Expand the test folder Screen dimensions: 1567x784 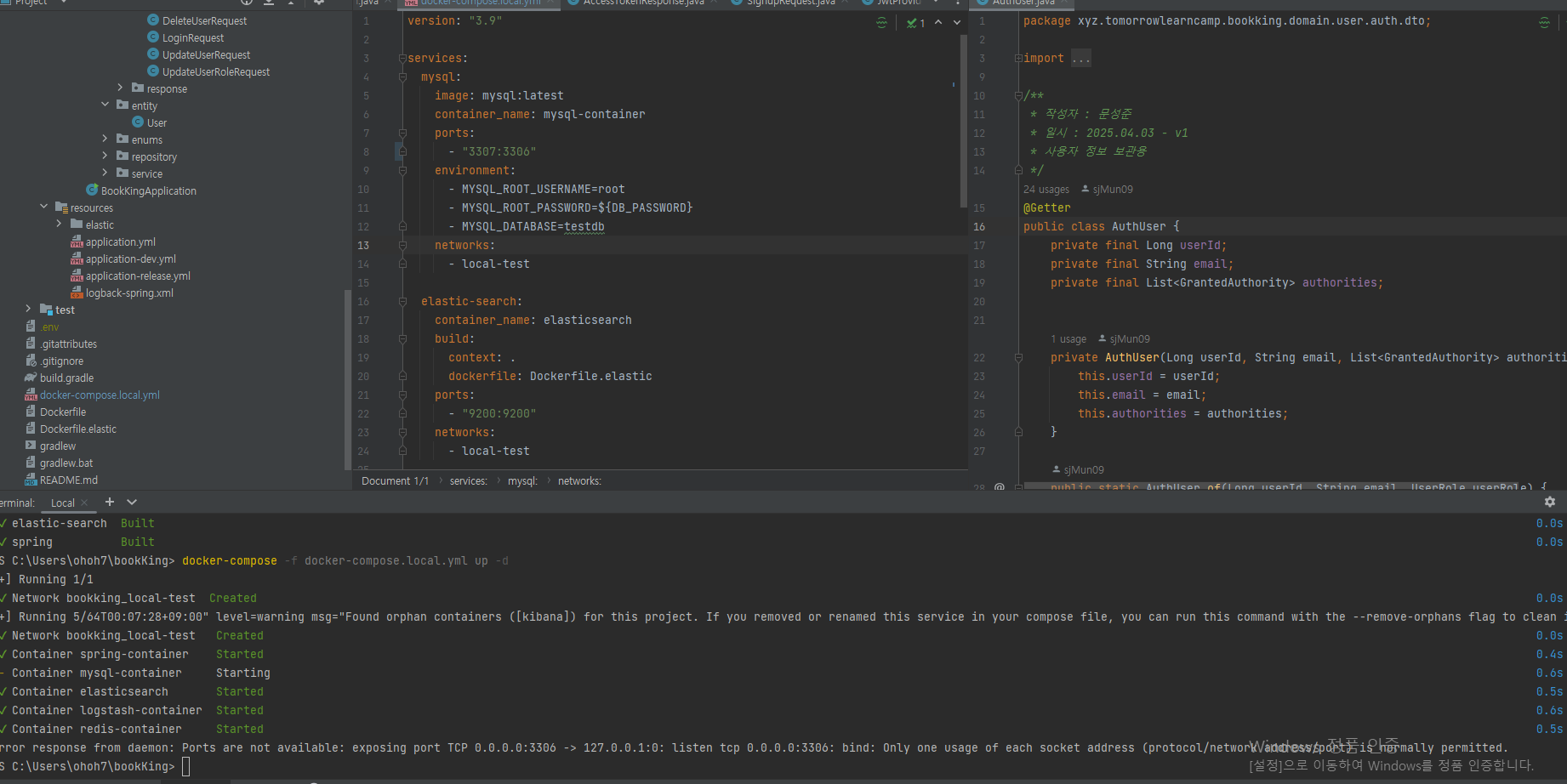pyautogui.click(x=28, y=309)
